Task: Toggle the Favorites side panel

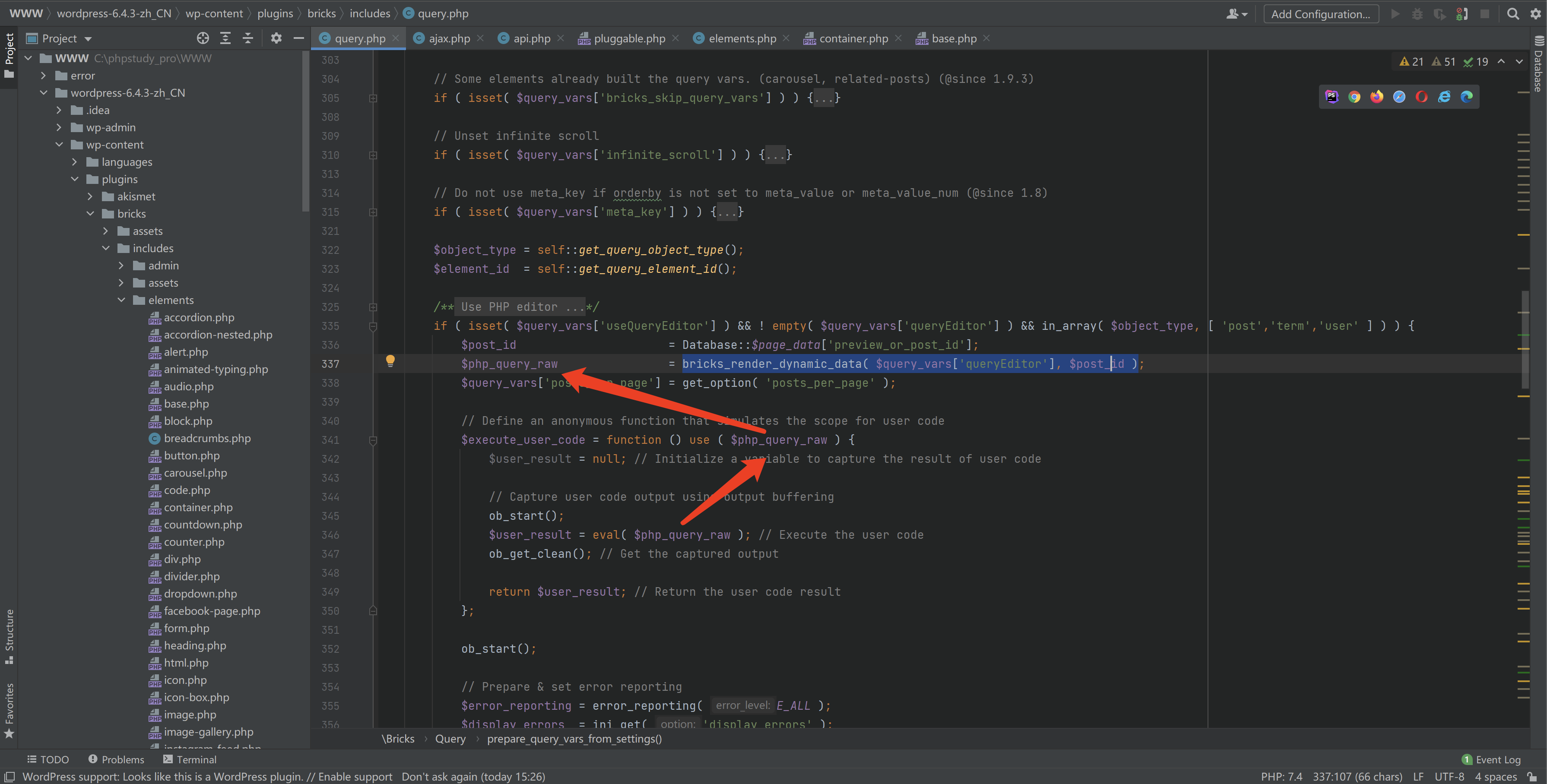Action: (9, 711)
